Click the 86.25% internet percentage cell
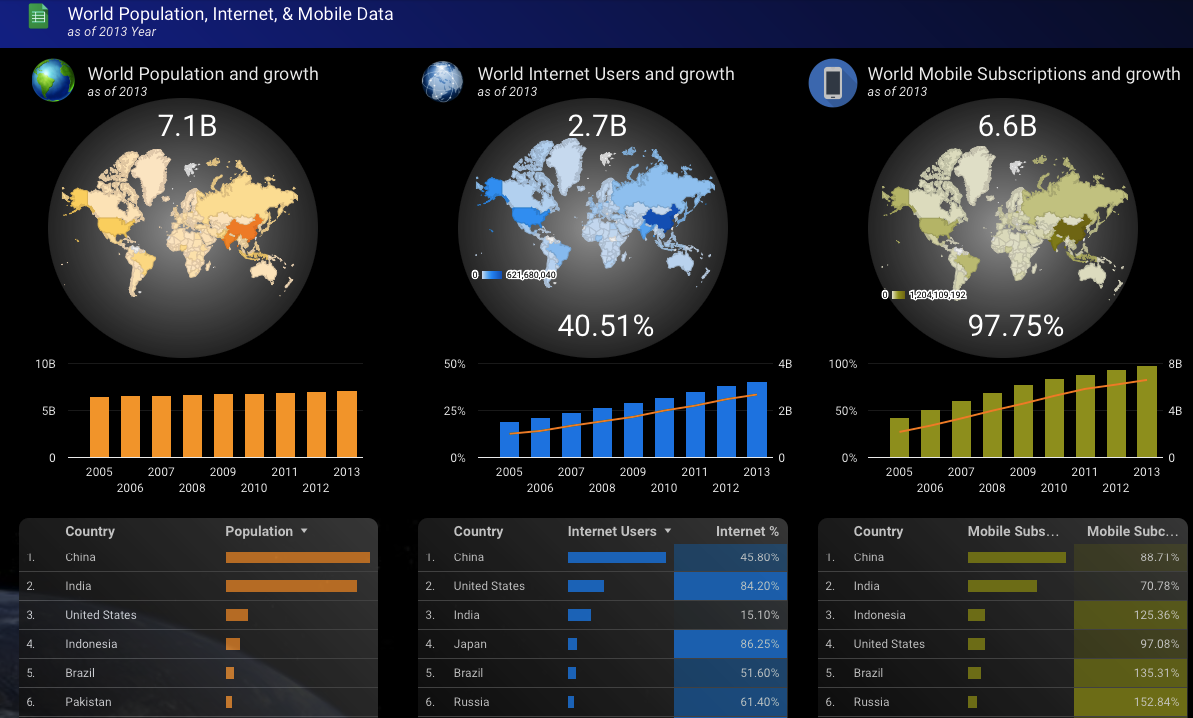 (730, 643)
